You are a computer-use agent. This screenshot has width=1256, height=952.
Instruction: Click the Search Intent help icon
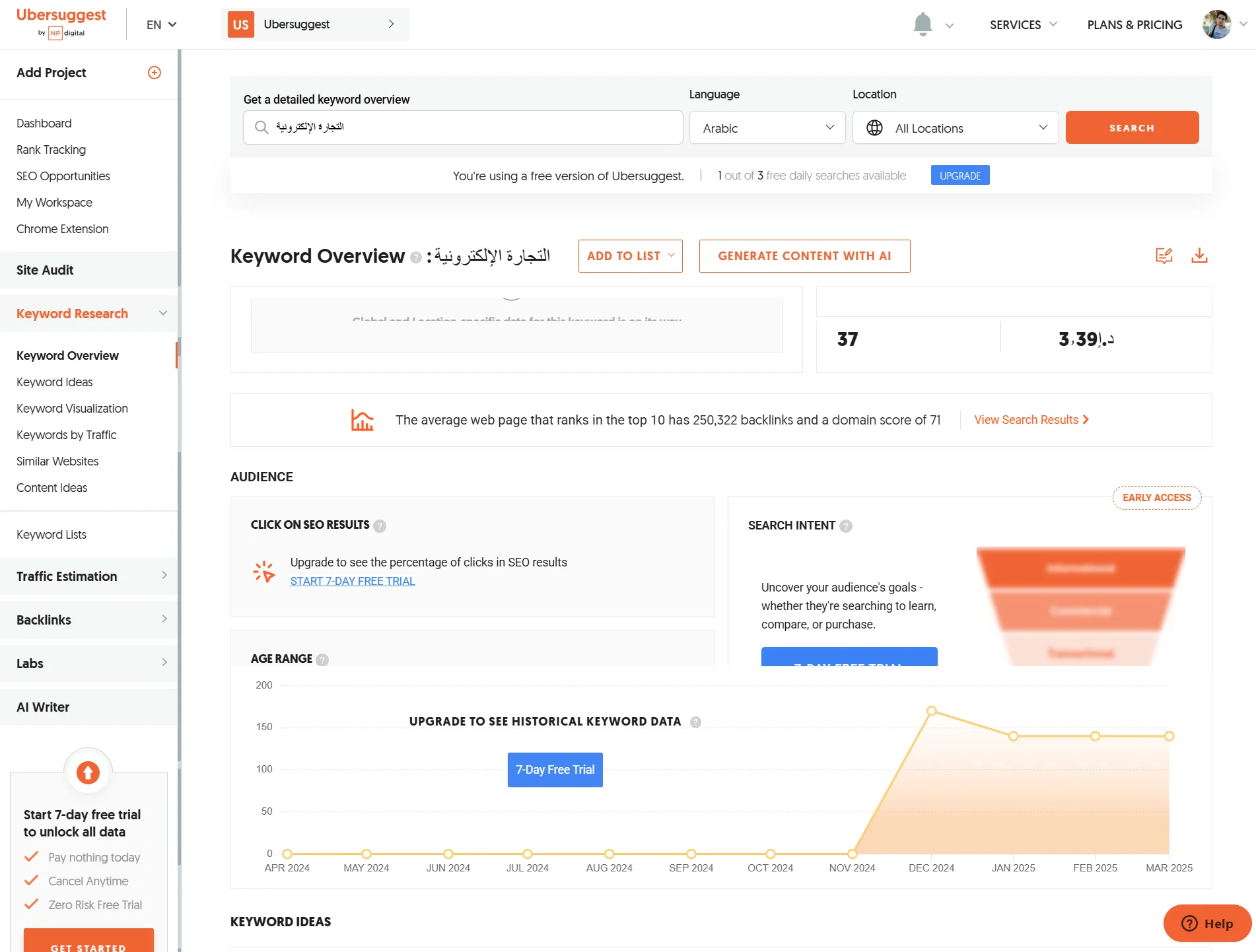click(846, 526)
